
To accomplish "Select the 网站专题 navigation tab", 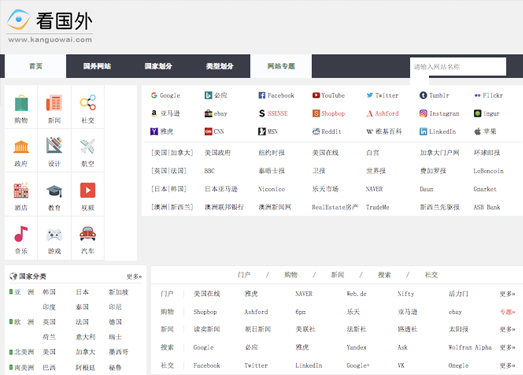I will [x=281, y=66].
